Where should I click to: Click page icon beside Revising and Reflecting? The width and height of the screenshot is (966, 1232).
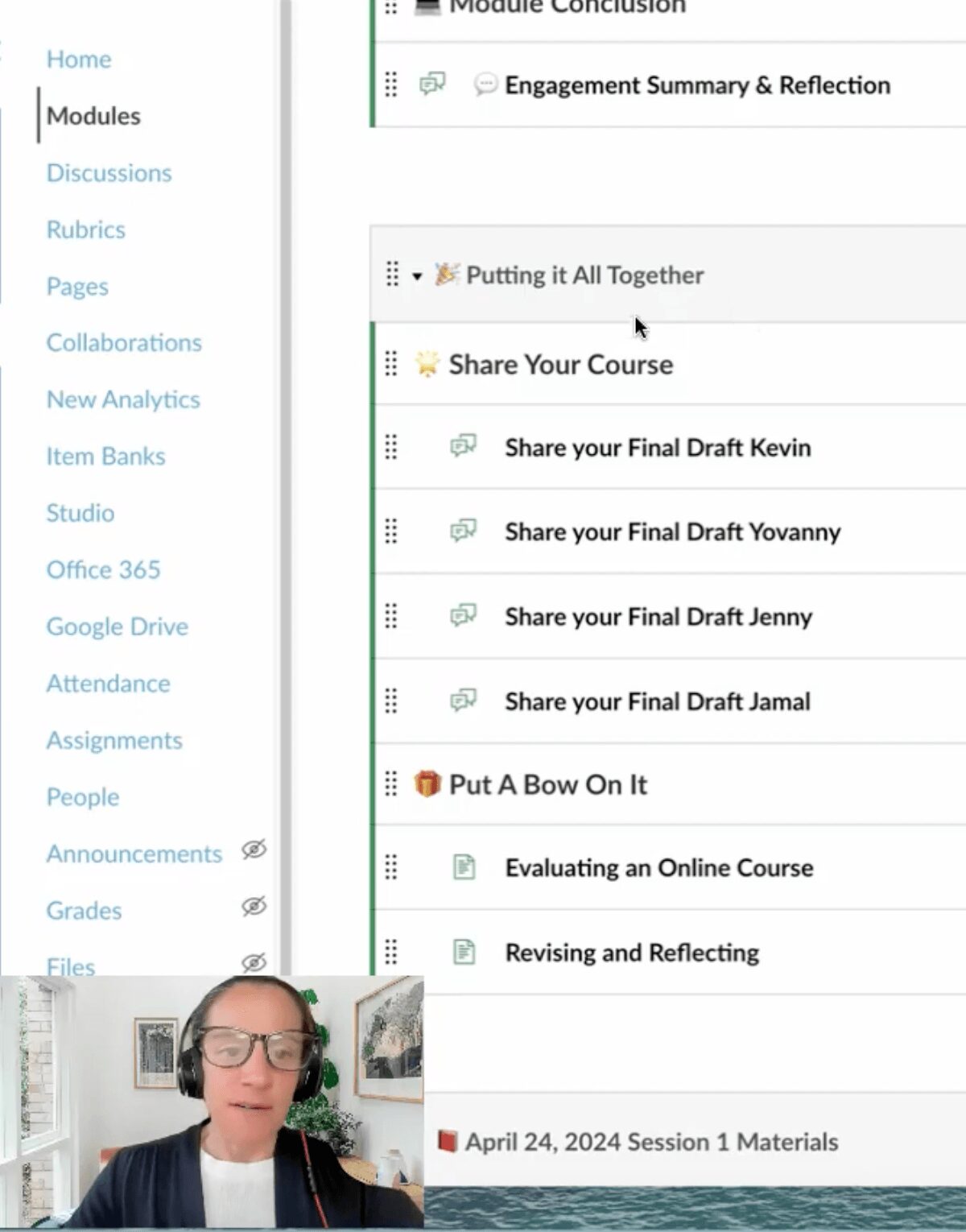(x=464, y=952)
